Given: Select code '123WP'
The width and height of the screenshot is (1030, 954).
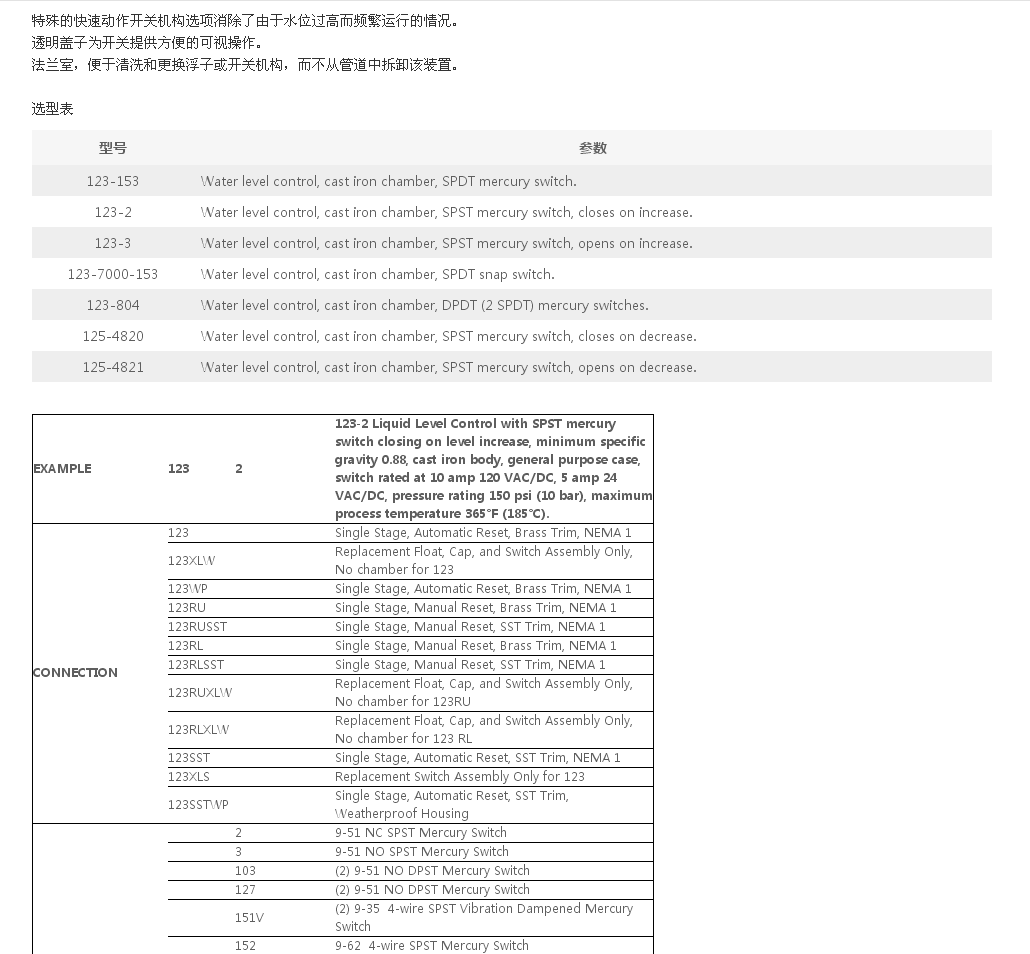Looking at the screenshot, I should click(x=187, y=588).
